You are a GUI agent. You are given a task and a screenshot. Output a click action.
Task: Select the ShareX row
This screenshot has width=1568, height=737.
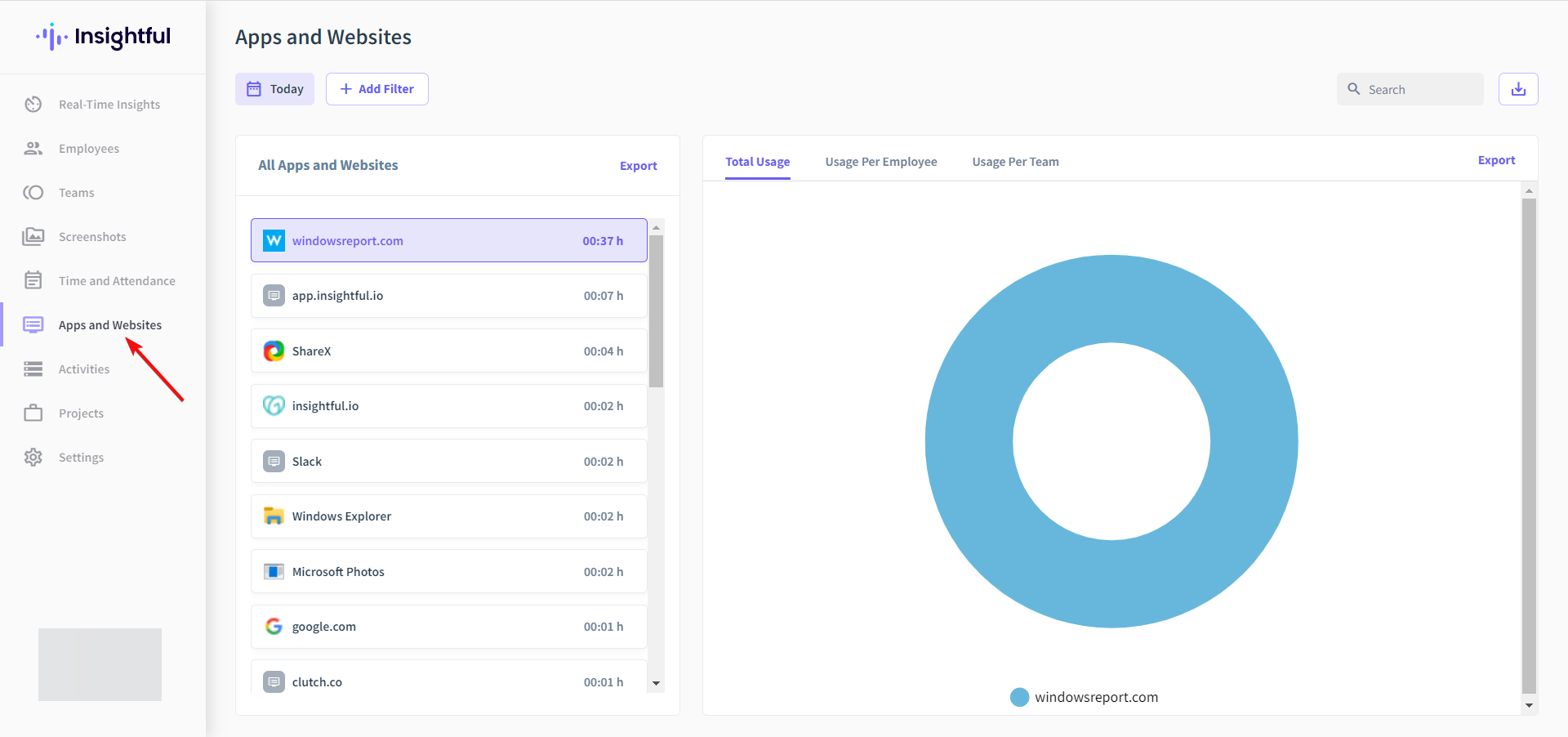(x=449, y=351)
